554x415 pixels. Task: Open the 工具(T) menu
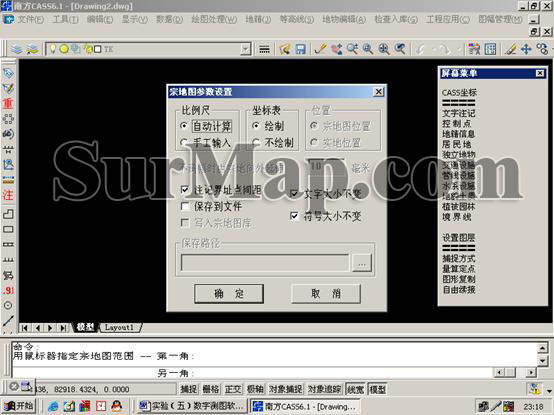pyautogui.click(x=65, y=19)
